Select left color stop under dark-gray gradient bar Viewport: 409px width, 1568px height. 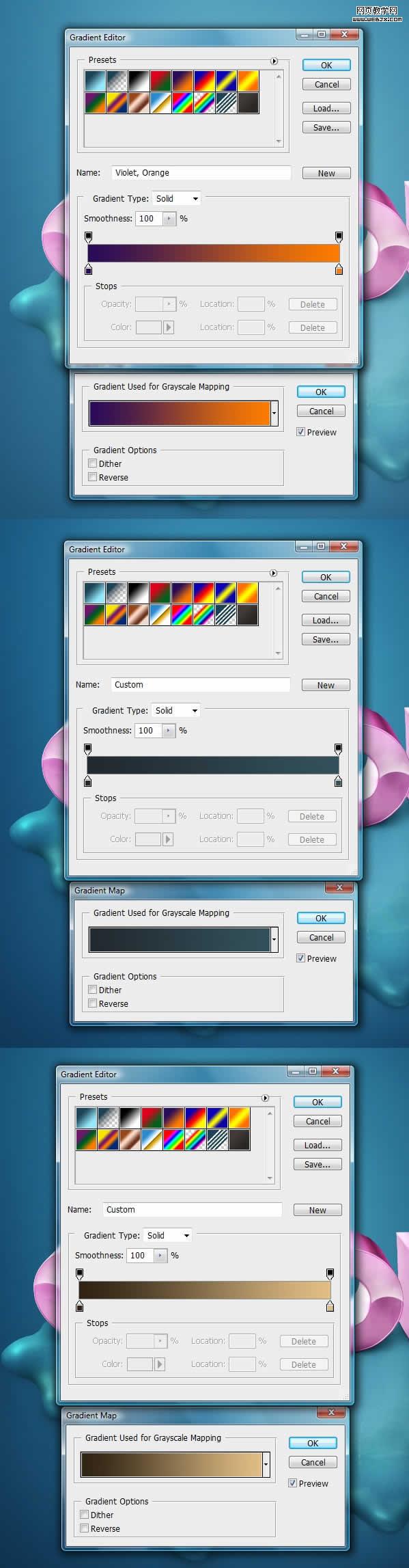pos(87,781)
